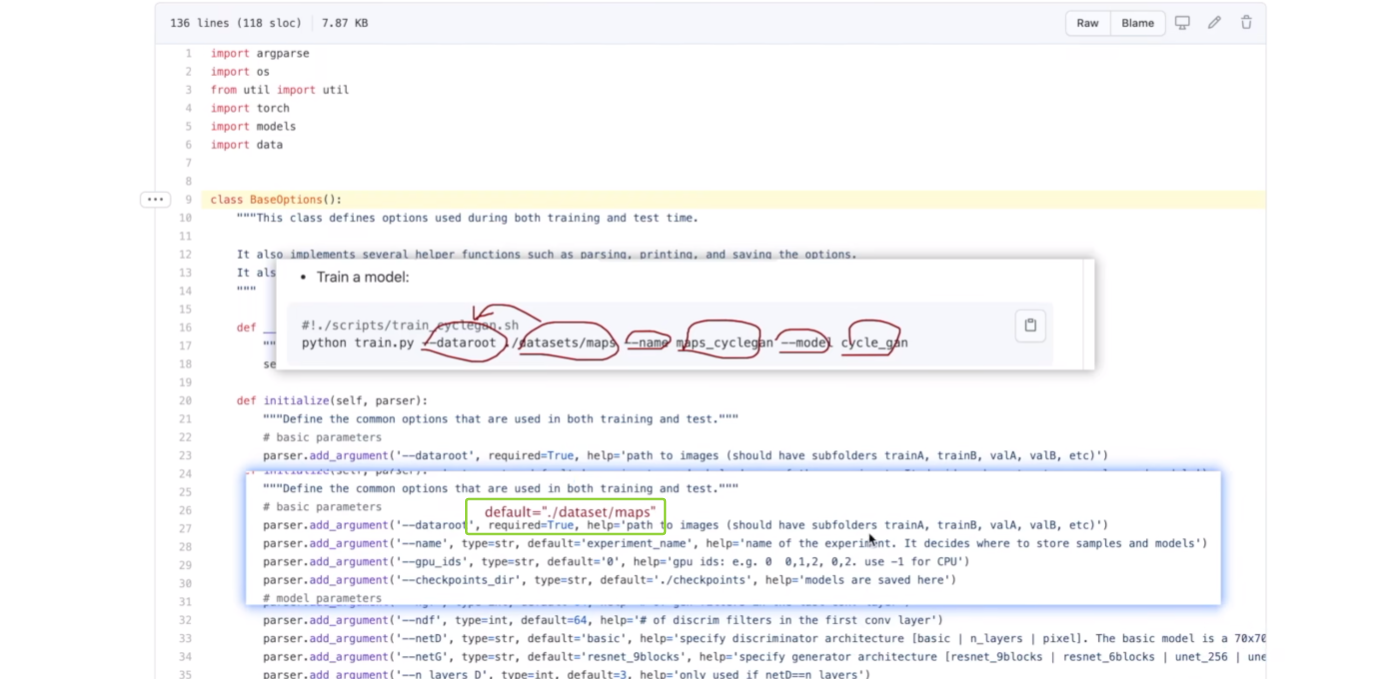Open this file in GitHub Desktop
1385x679 pixels.
coord(1182,23)
